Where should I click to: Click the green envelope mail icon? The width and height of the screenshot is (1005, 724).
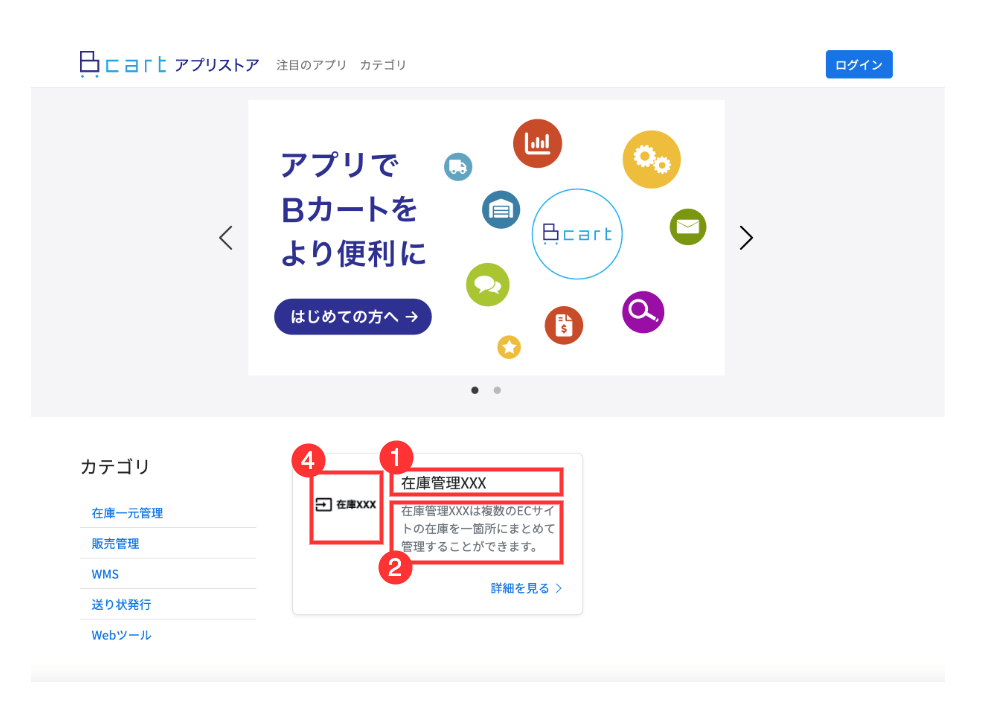[687, 227]
